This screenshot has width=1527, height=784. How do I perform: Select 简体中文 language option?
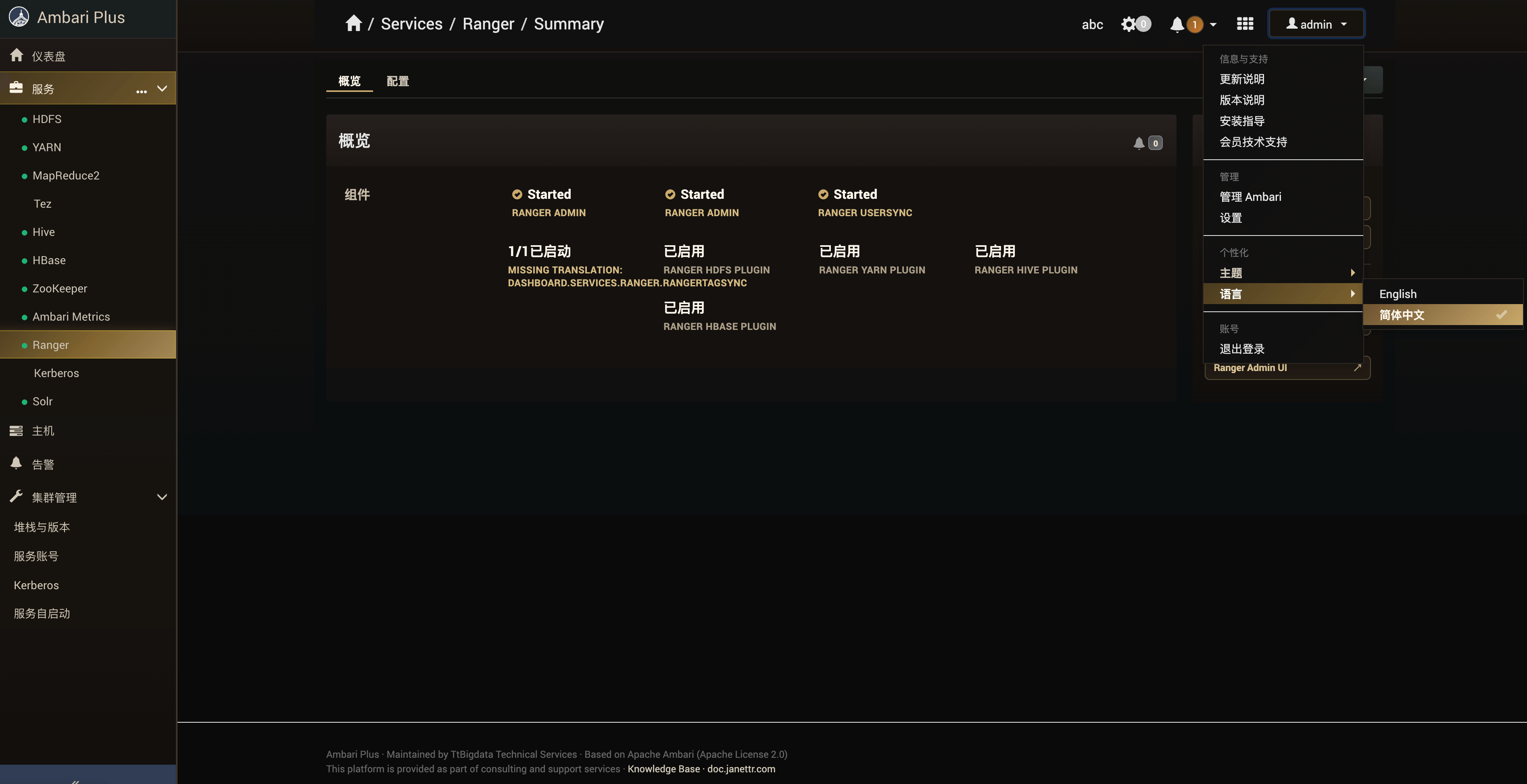pos(1401,315)
